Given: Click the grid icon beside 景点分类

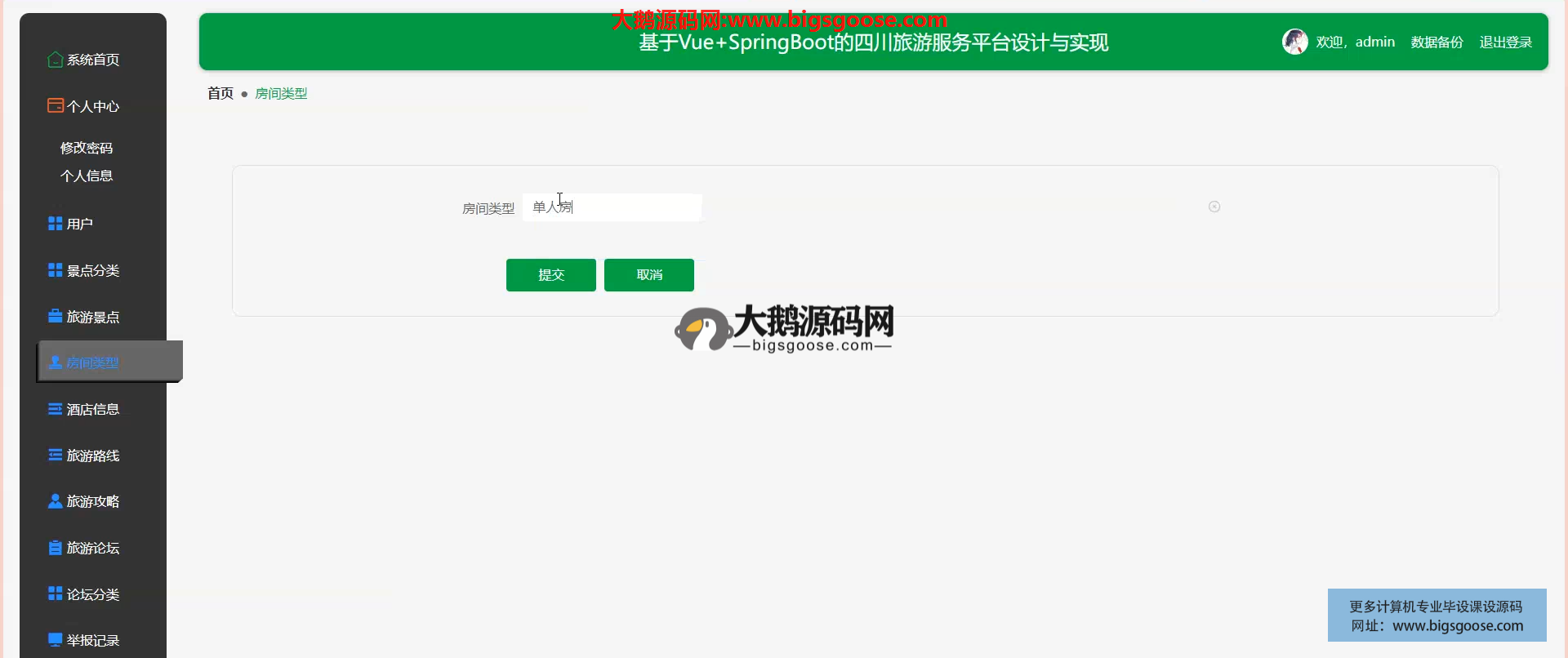Looking at the screenshot, I should pos(55,270).
